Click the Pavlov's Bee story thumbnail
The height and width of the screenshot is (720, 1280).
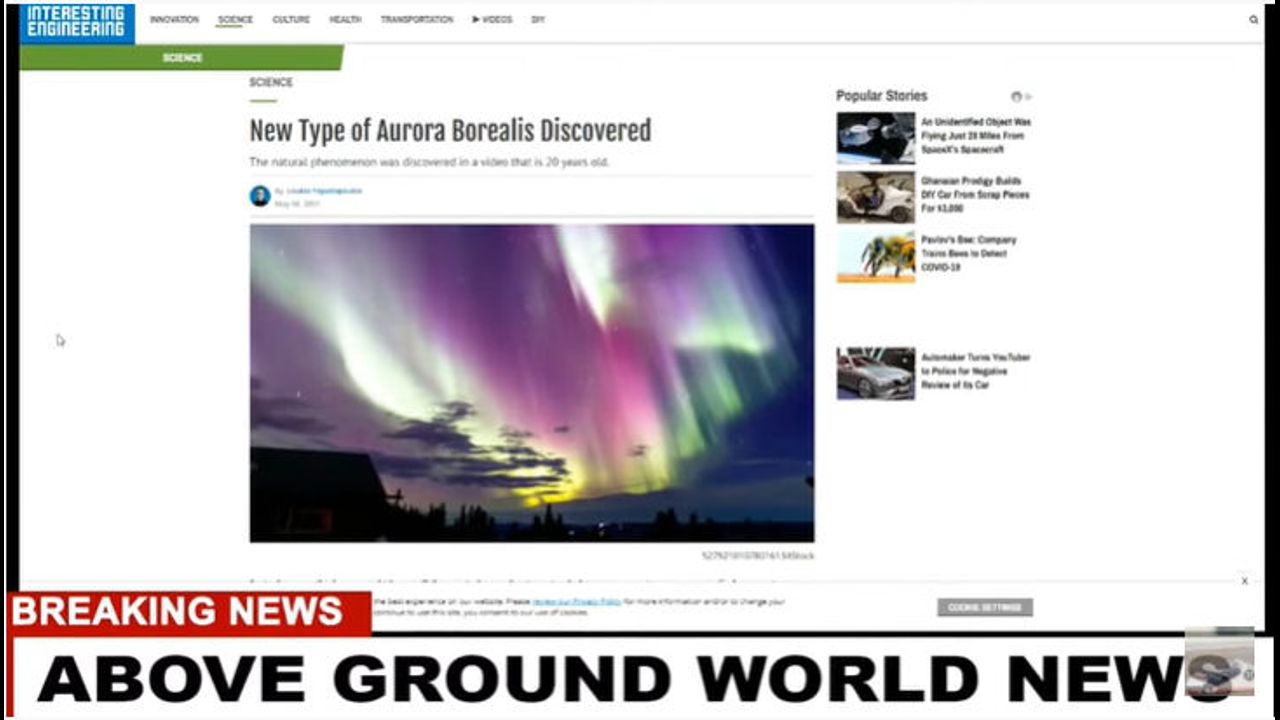pyautogui.click(x=875, y=256)
